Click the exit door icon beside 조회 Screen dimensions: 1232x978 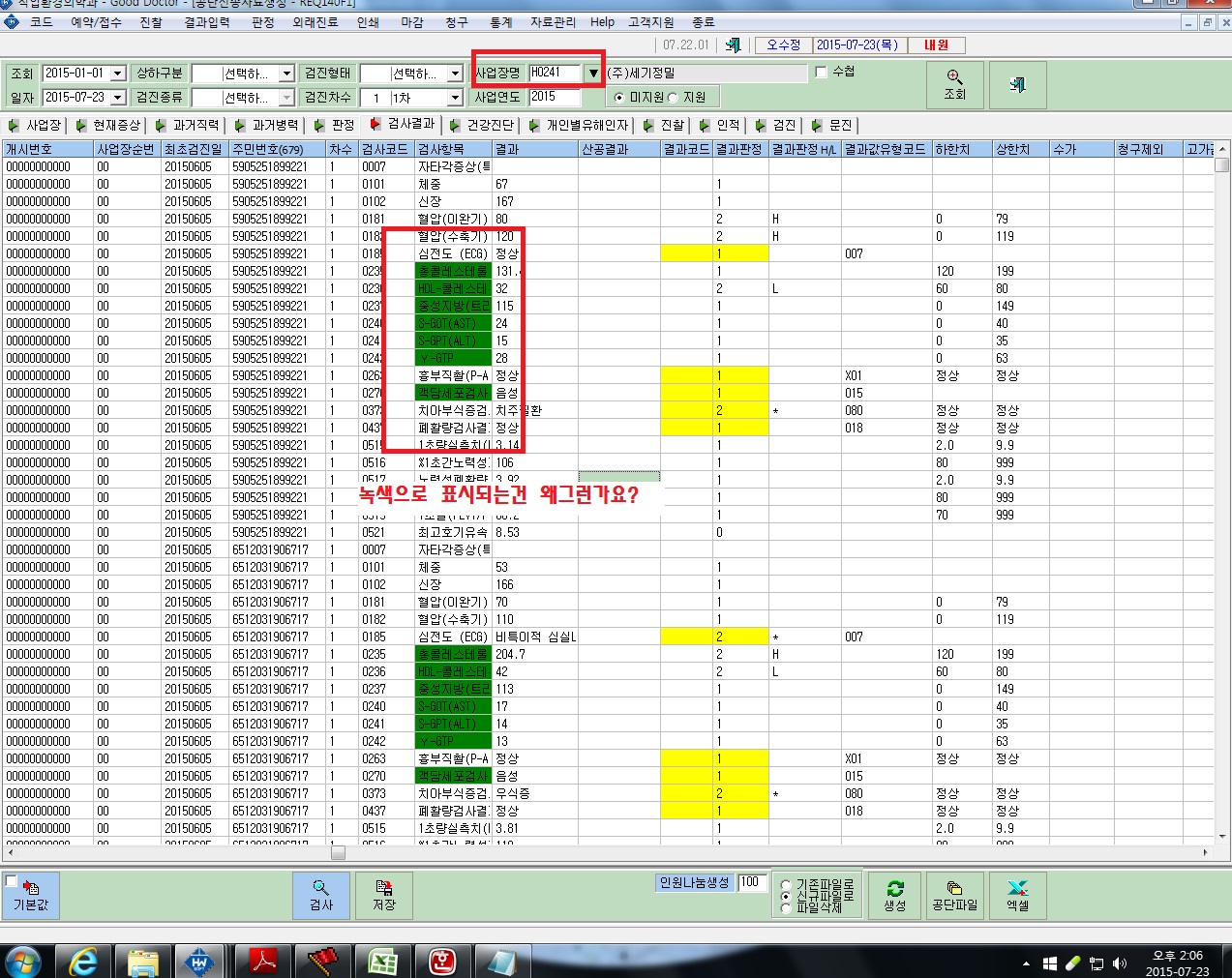1017,84
